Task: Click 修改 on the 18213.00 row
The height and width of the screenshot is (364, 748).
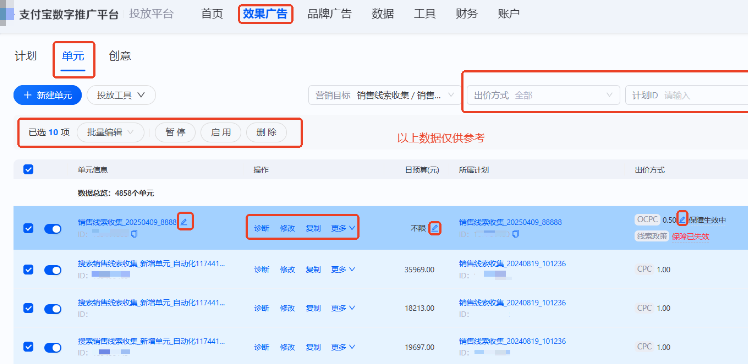Action: [287, 309]
